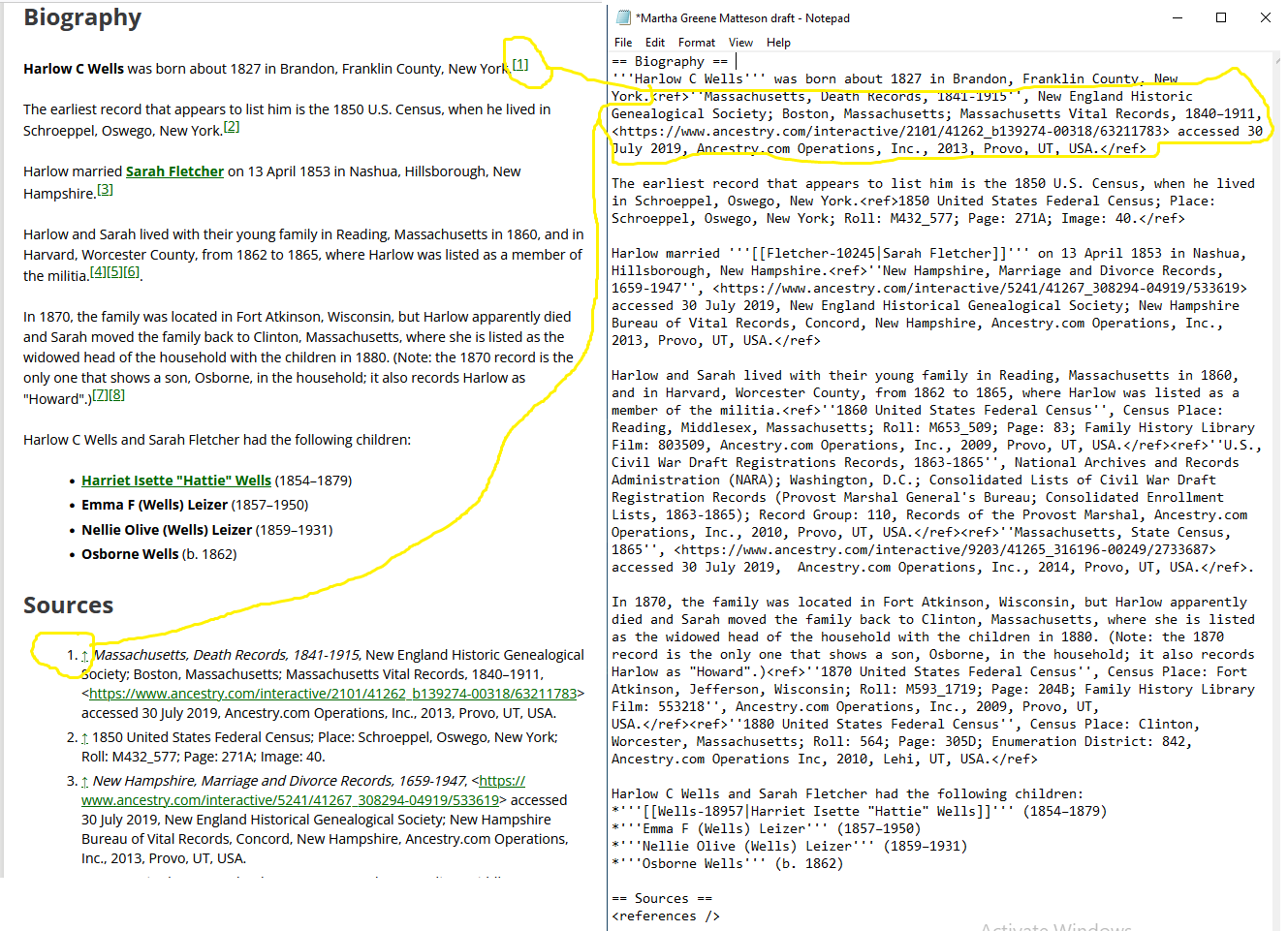The height and width of the screenshot is (931, 1288).
Task: Minimize the Notepad window
Action: 1178,17
